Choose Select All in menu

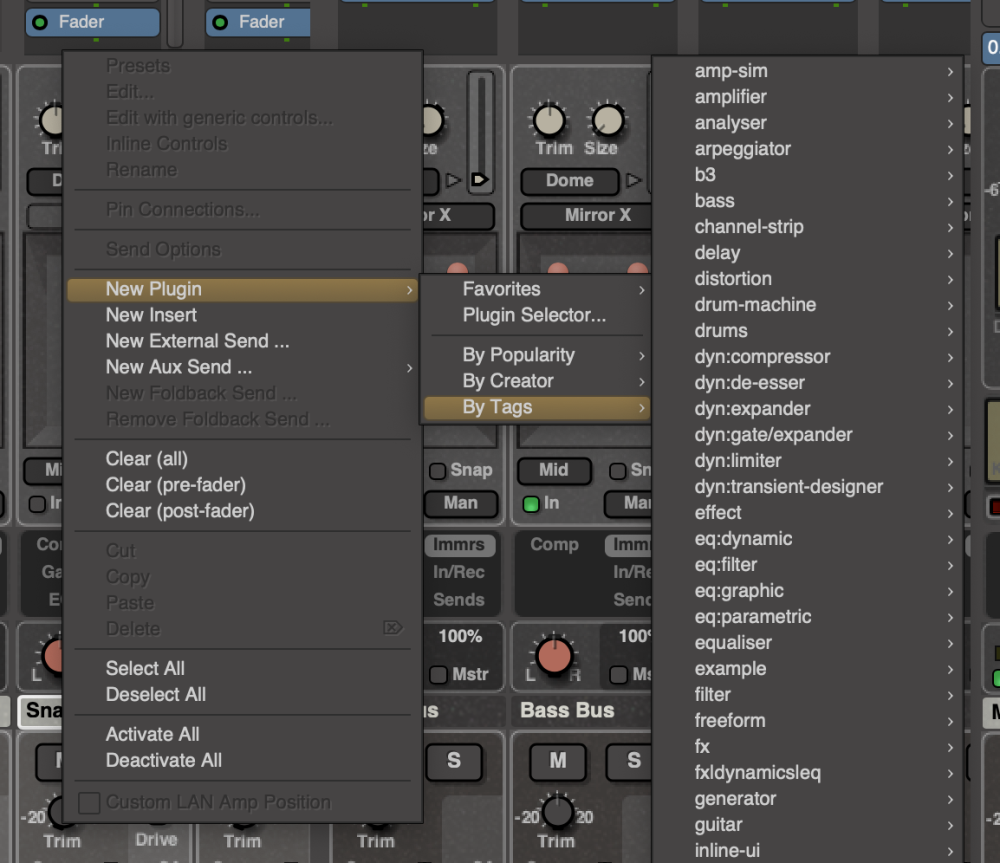[242, 668]
